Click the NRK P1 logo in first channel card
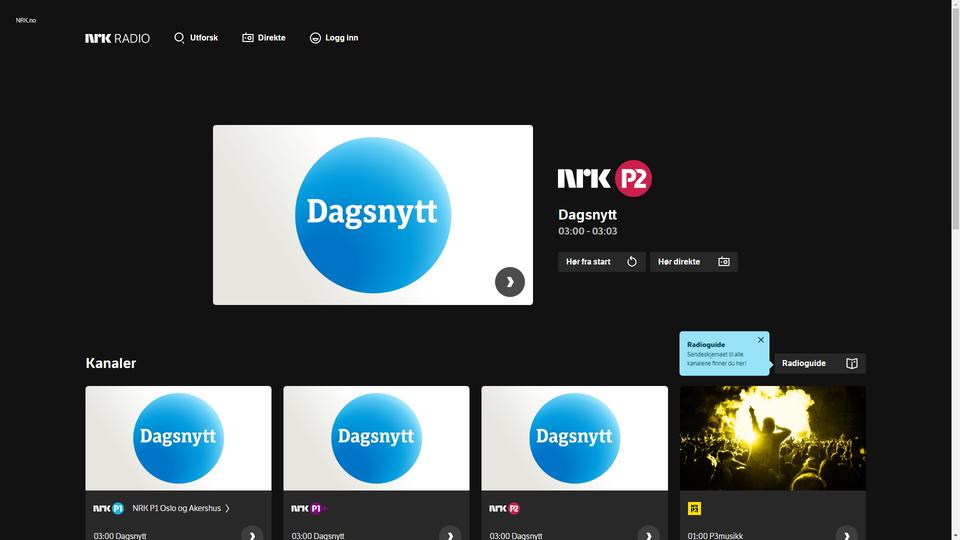 [108, 508]
